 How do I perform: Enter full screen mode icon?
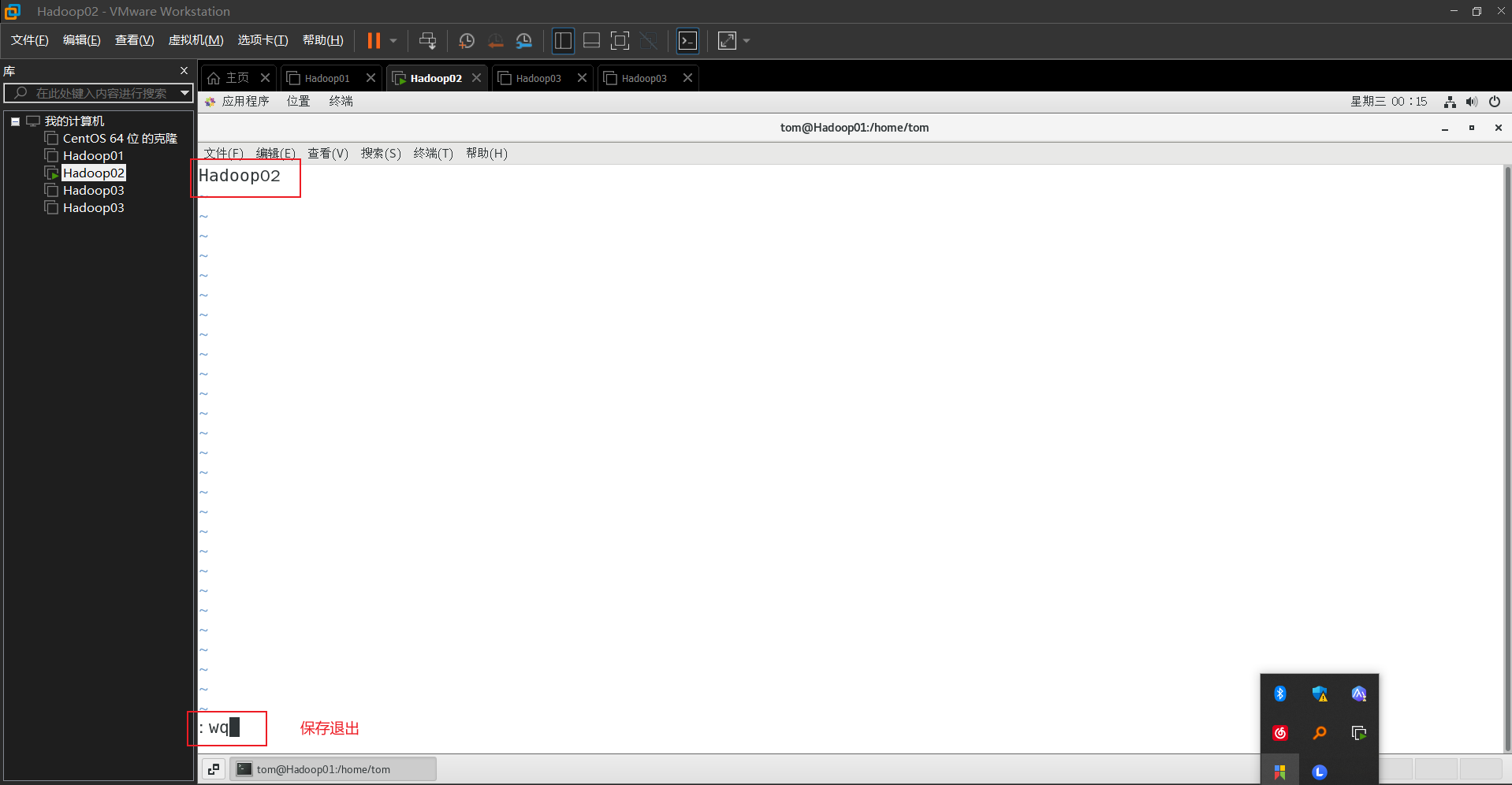620,41
